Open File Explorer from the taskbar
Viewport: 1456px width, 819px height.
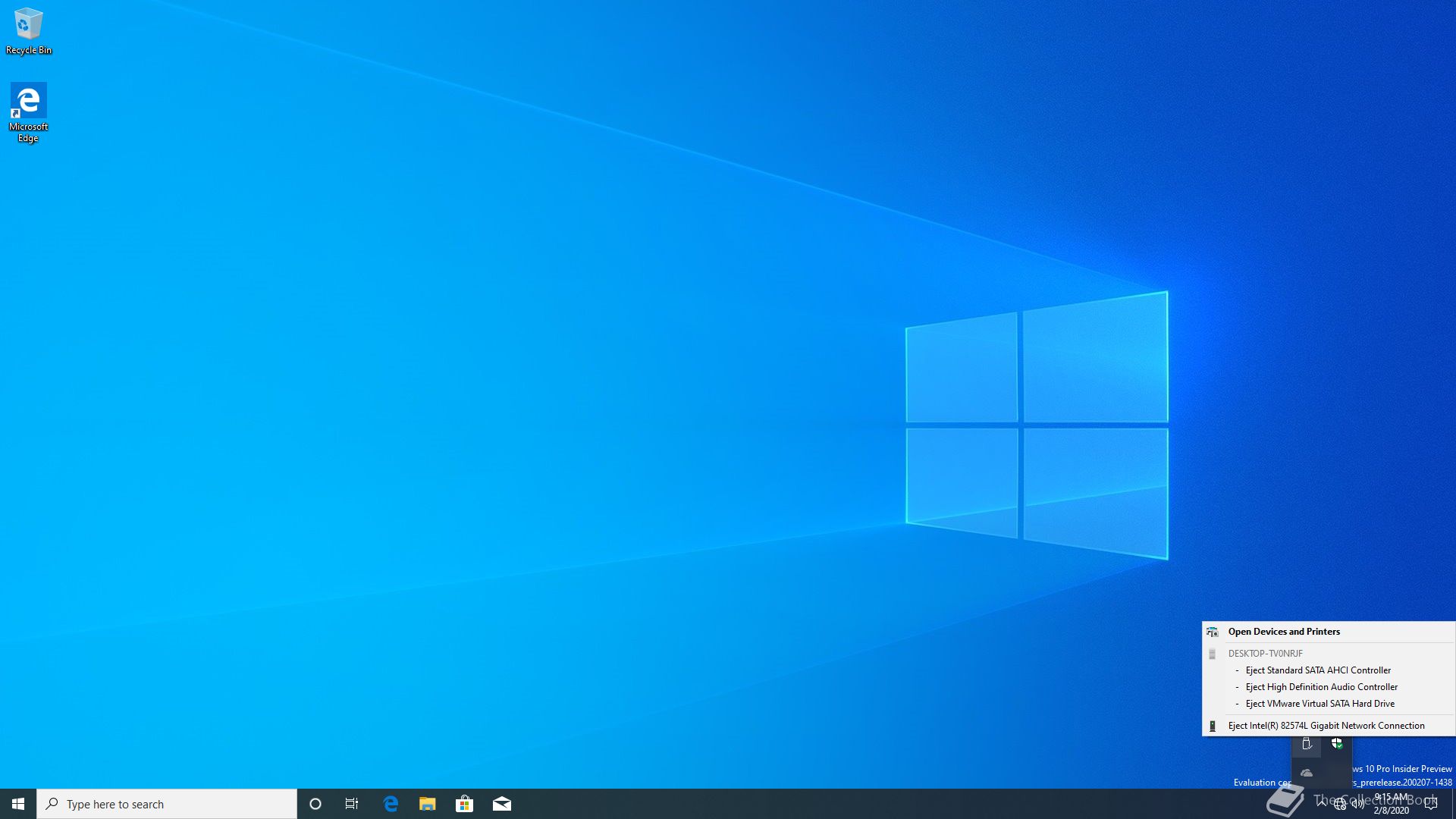coord(428,804)
